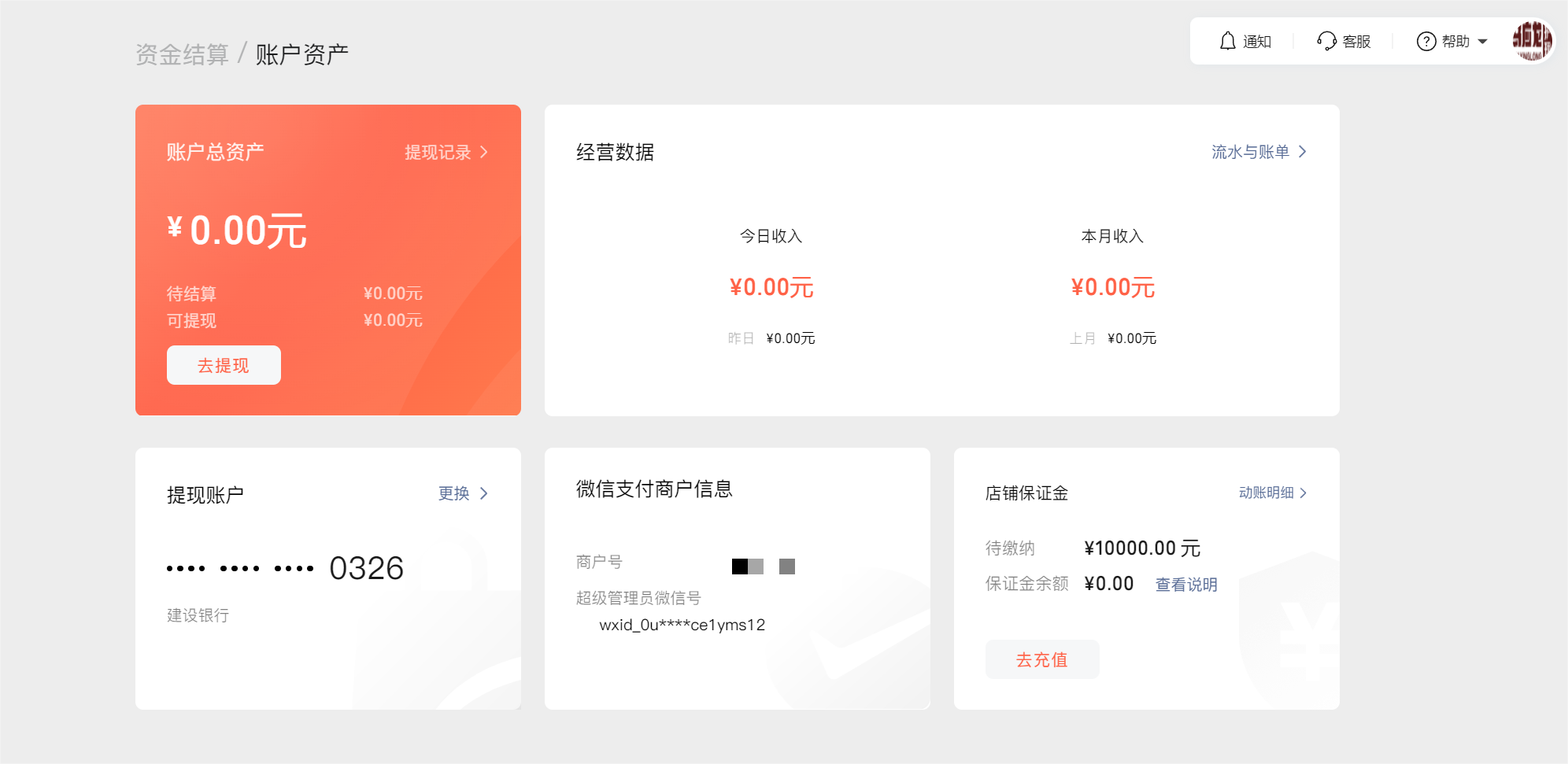
Task: Click the 可提现 label
Action: tap(191, 320)
